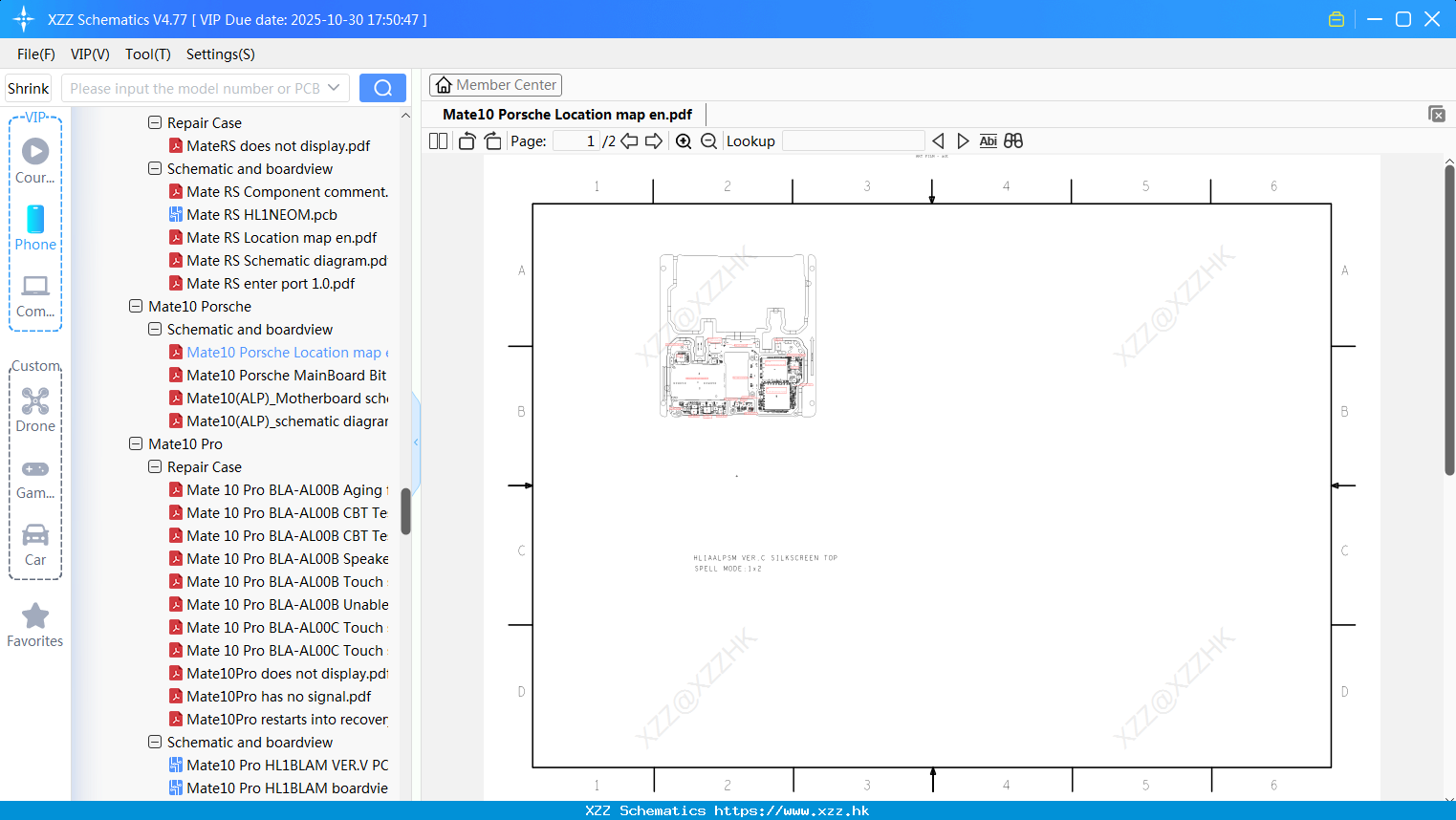Open Mate 10 Pro BLA-AL00B Unable file
Image resolution: width=1456 pixels, height=820 pixels.
coord(278,605)
